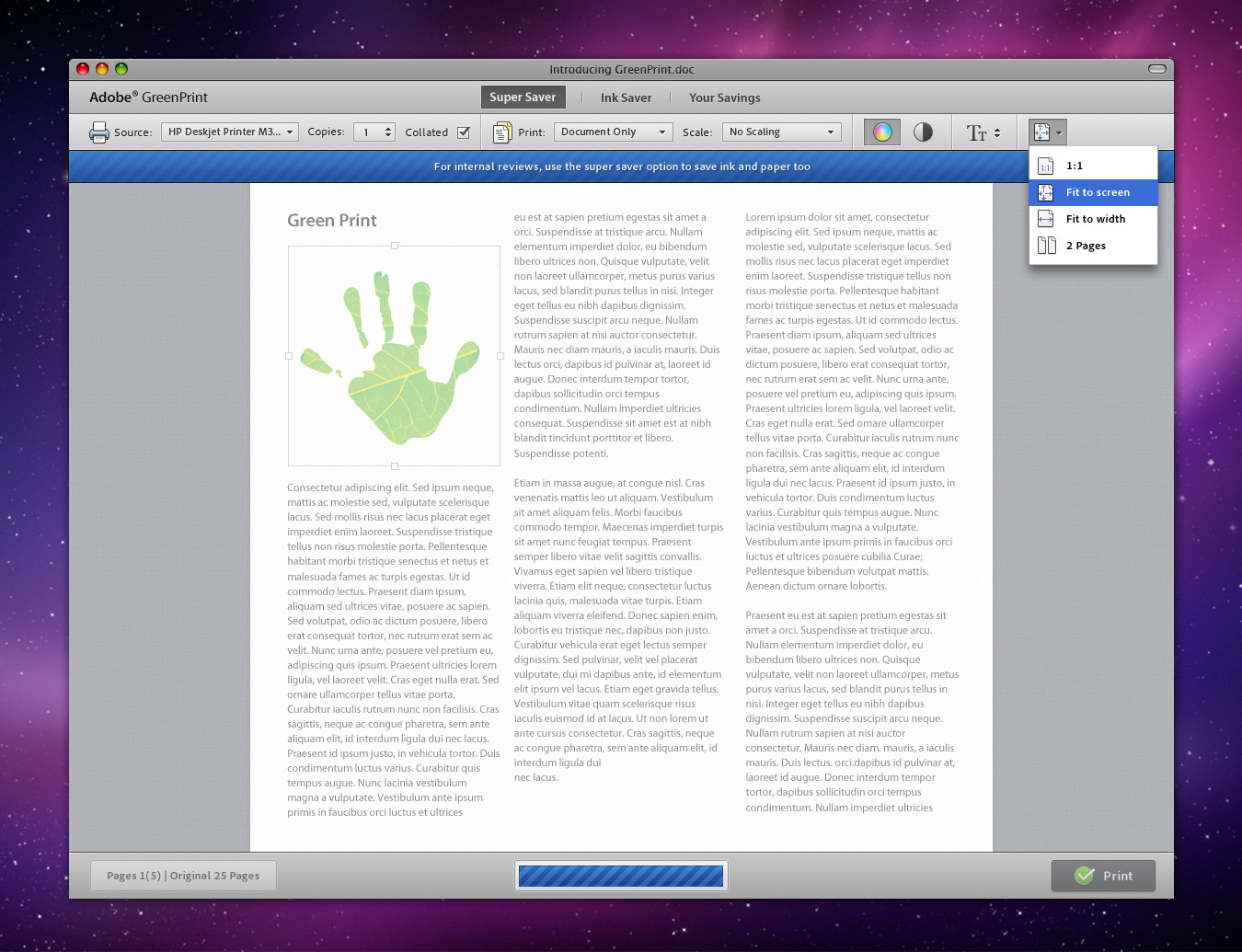Click the left resize handle of the handprint image
The width and height of the screenshot is (1242, 952).
[x=289, y=355]
